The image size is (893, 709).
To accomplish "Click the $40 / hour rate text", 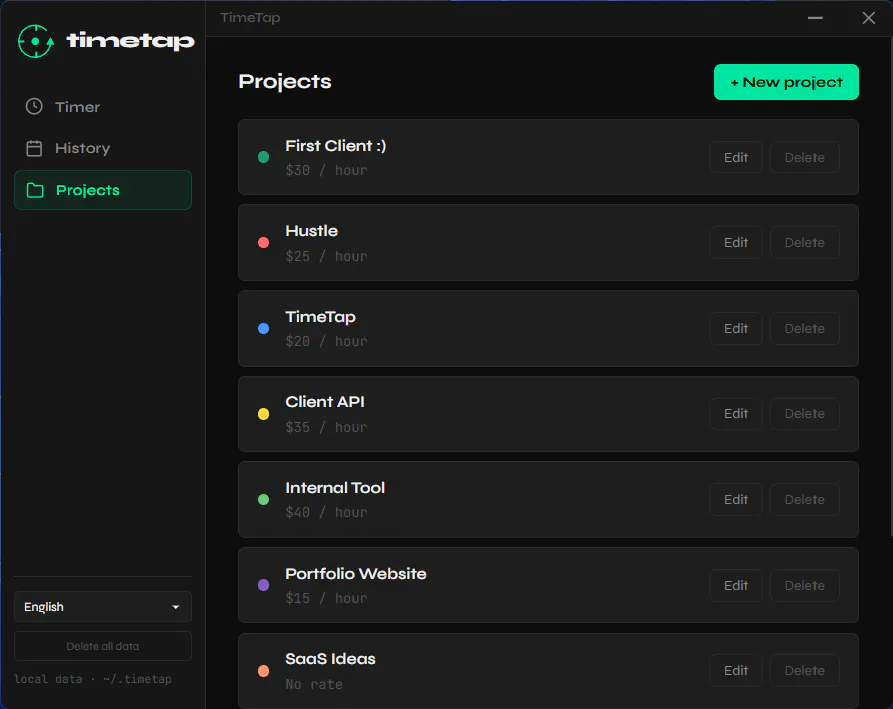I will (x=326, y=513).
